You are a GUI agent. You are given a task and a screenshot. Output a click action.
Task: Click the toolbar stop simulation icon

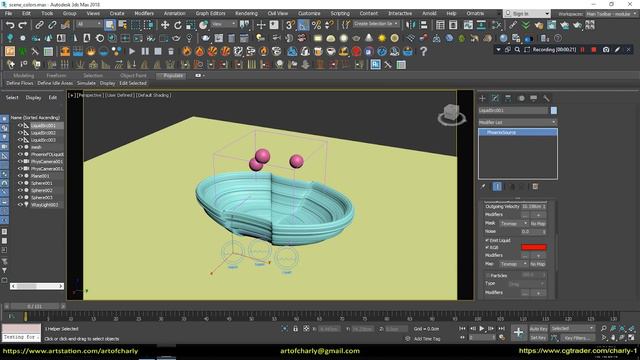click(x=158, y=51)
